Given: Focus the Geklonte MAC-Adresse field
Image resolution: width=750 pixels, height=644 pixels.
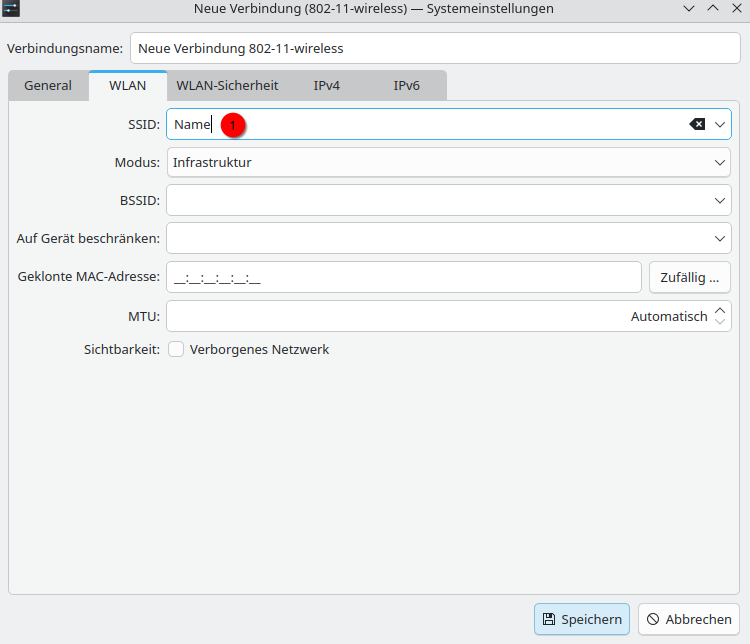Looking at the screenshot, I should pyautogui.click(x=404, y=277).
